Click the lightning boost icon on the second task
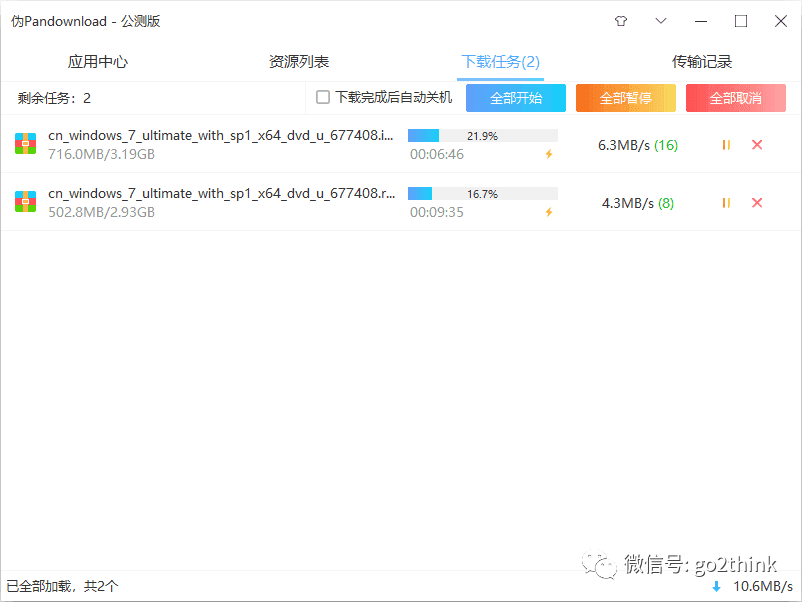This screenshot has height=602, width=802. pos(549,212)
